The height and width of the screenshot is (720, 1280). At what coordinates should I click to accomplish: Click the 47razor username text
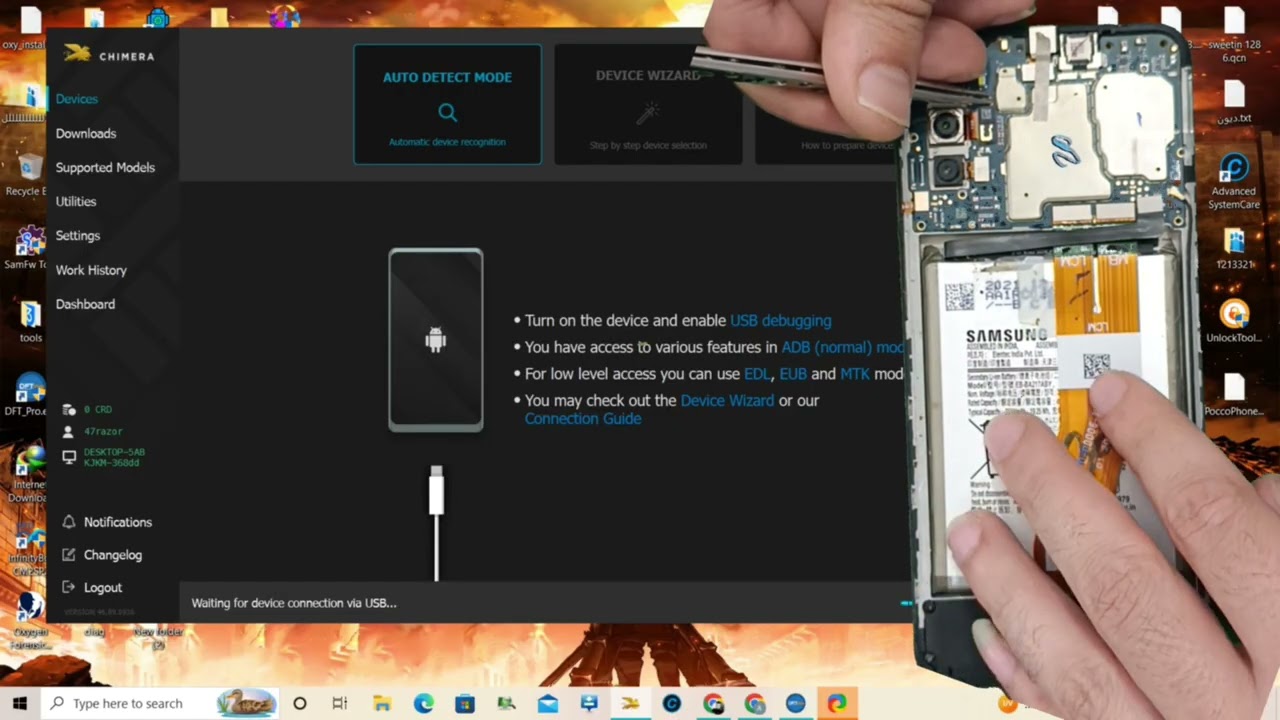click(103, 431)
